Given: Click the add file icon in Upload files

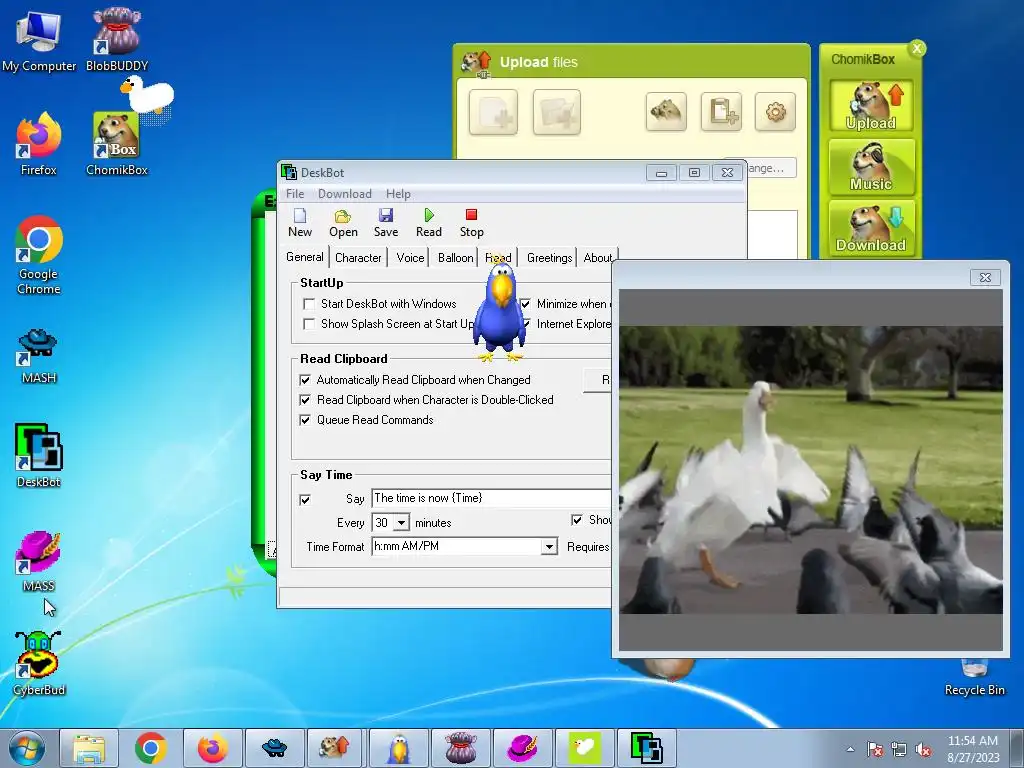Looking at the screenshot, I should click(x=493, y=112).
